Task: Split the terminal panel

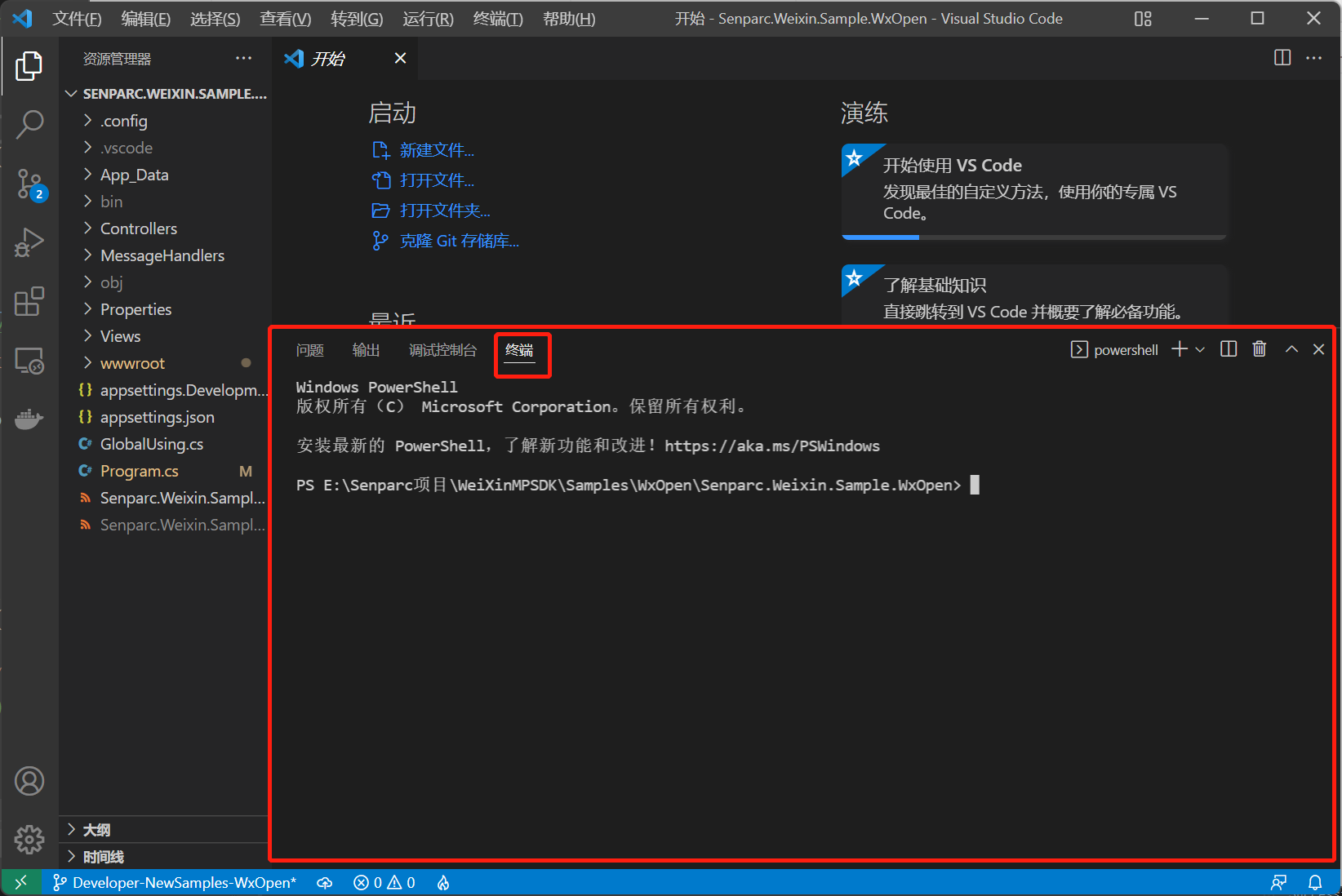Action: [x=1228, y=348]
